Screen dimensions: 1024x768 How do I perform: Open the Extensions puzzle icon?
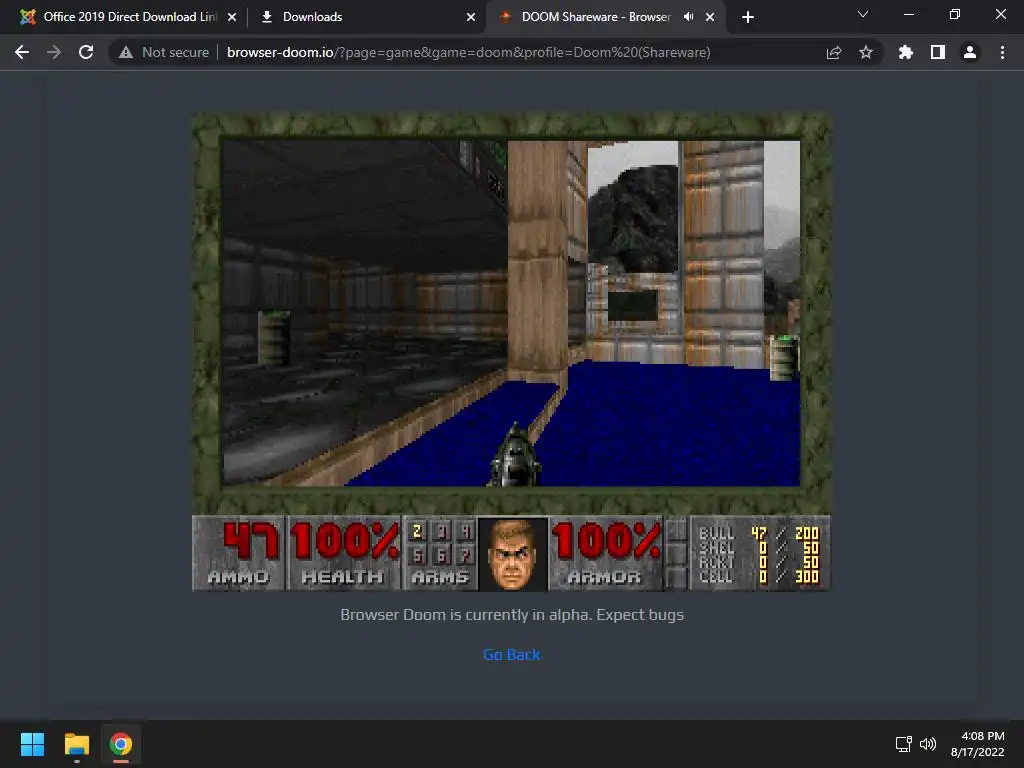[905, 52]
